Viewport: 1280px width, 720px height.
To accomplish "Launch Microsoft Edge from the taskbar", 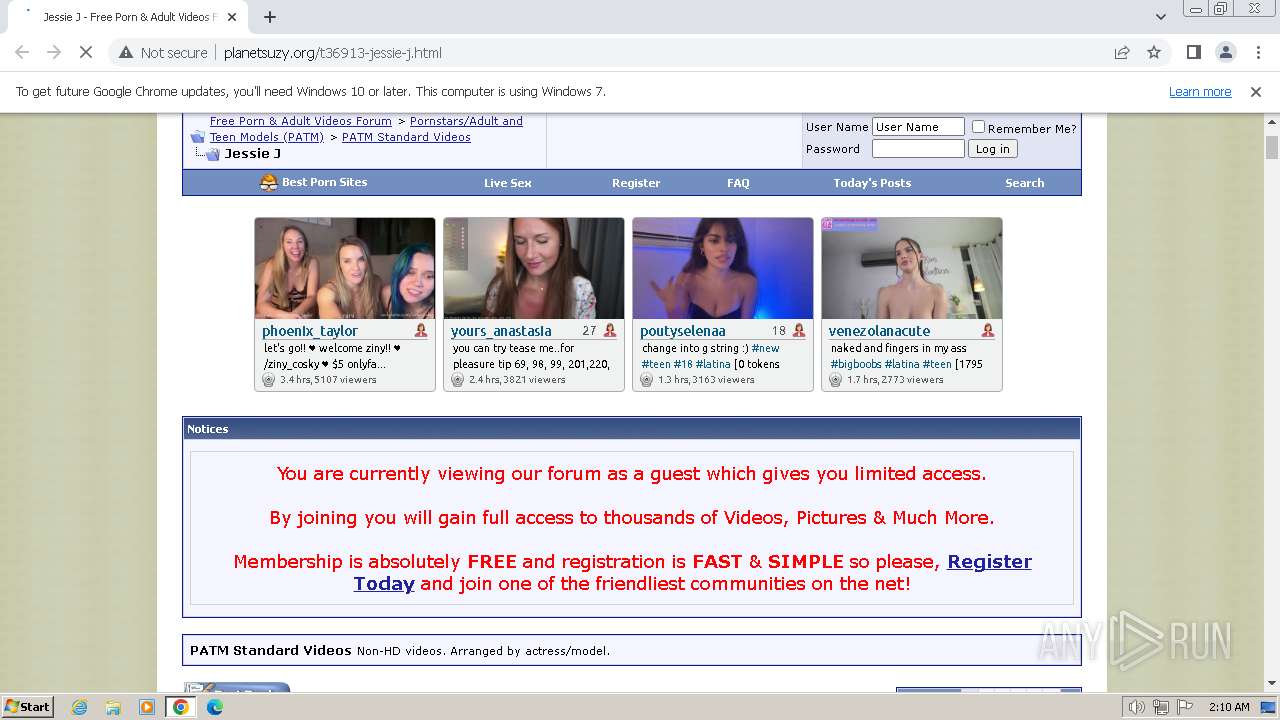I will tap(215, 707).
